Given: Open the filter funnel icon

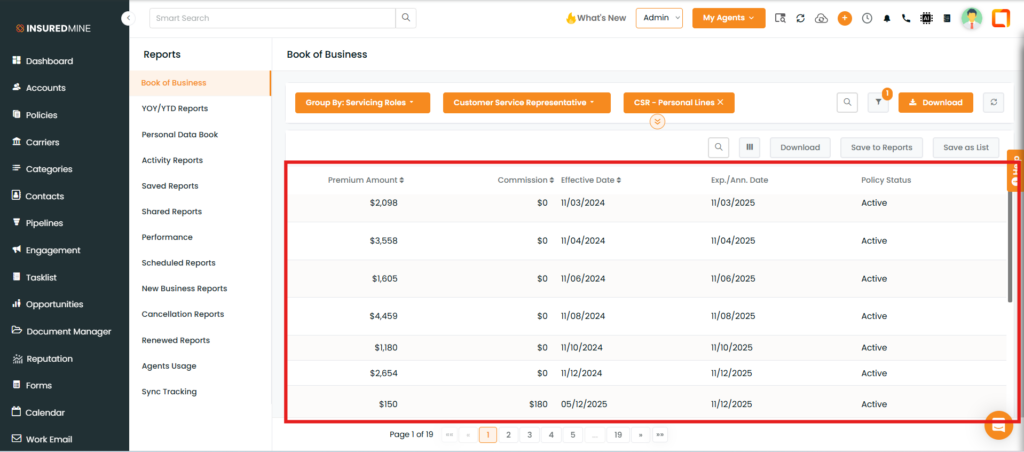Looking at the screenshot, I should [x=878, y=102].
